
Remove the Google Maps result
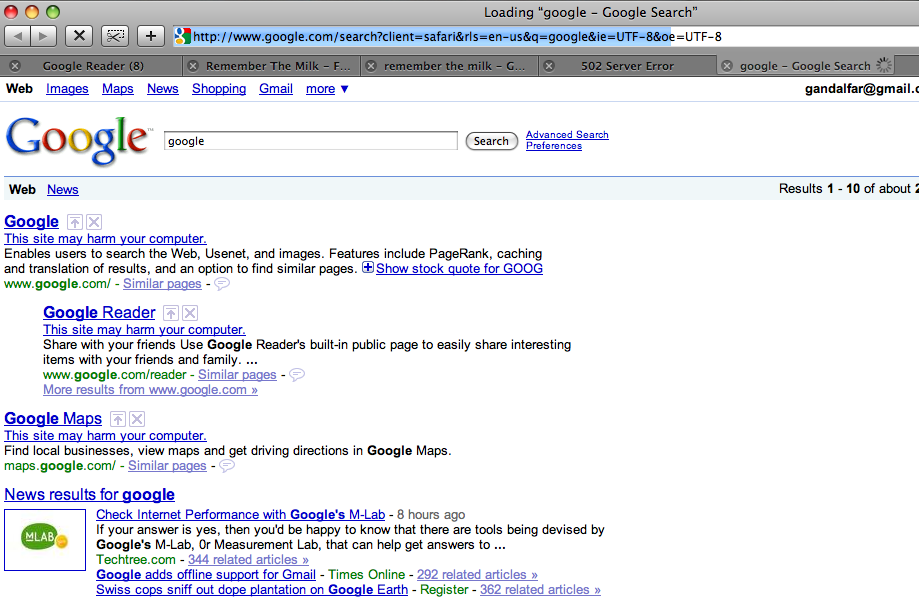coord(137,419)
